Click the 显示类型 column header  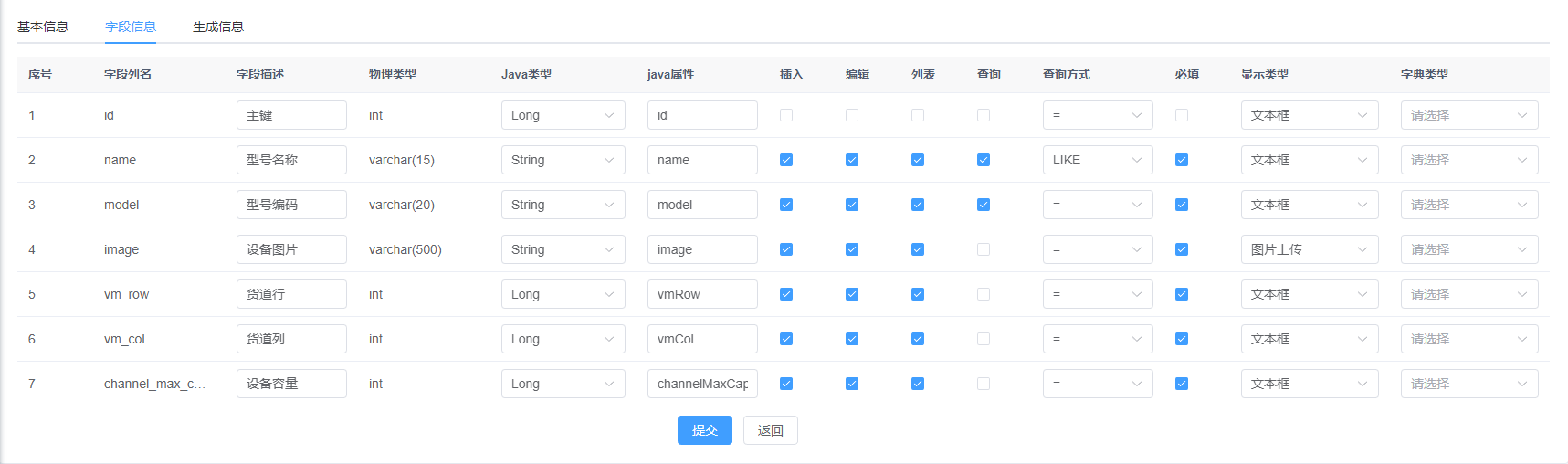pyautogui.click(x=1265, y=74)
